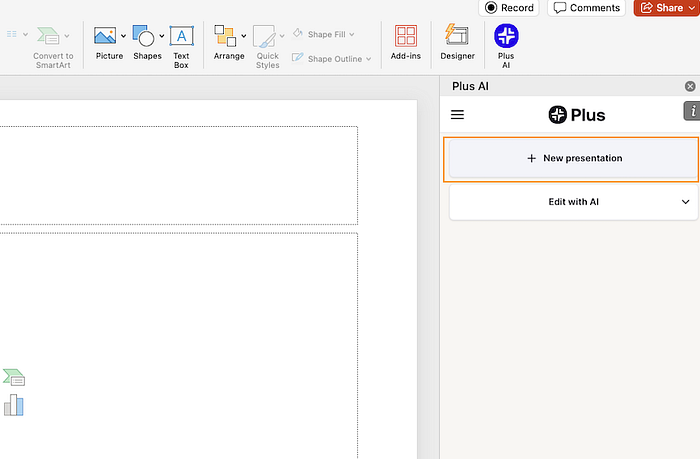This screenshot has width=700, height=459.
Task: Insert chart via slide placeholder icon
Action: [14, 405]
